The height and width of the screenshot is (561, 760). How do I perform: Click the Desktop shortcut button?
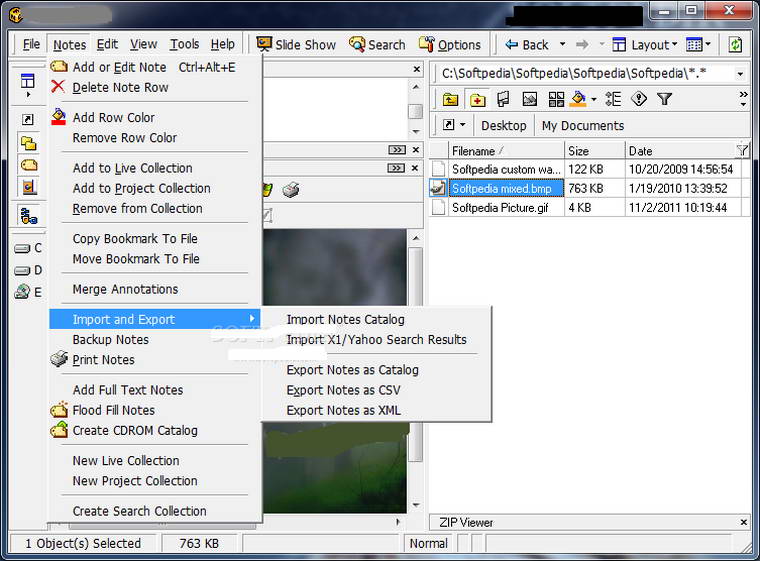click(x=504, y=126)
